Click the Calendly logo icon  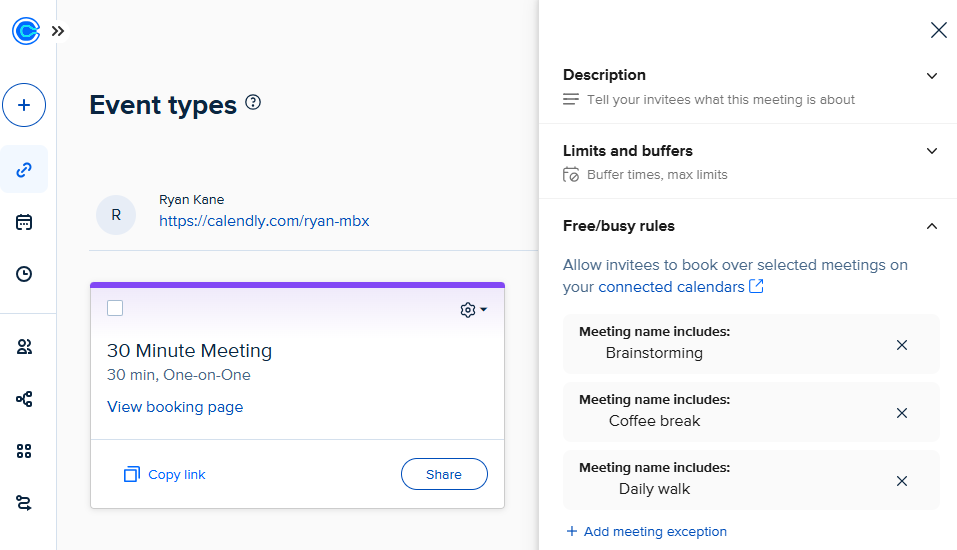pyautogui.click(x=25, y=31)
